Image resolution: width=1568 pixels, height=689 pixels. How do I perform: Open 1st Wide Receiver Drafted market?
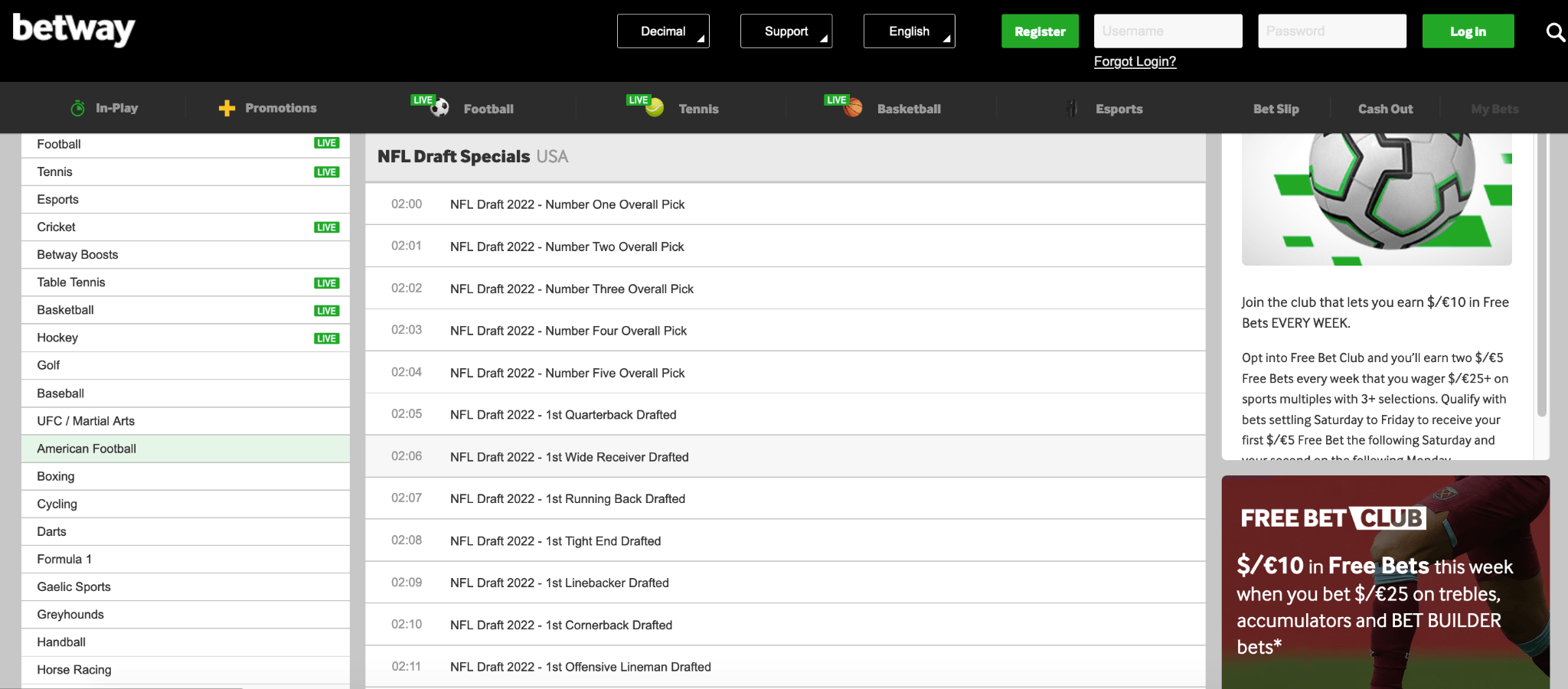point(785,457)
